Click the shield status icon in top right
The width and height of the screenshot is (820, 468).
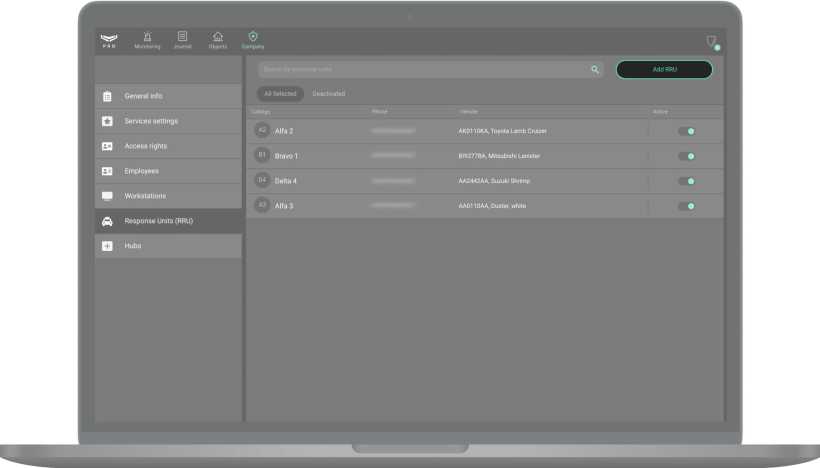point(712,42)
